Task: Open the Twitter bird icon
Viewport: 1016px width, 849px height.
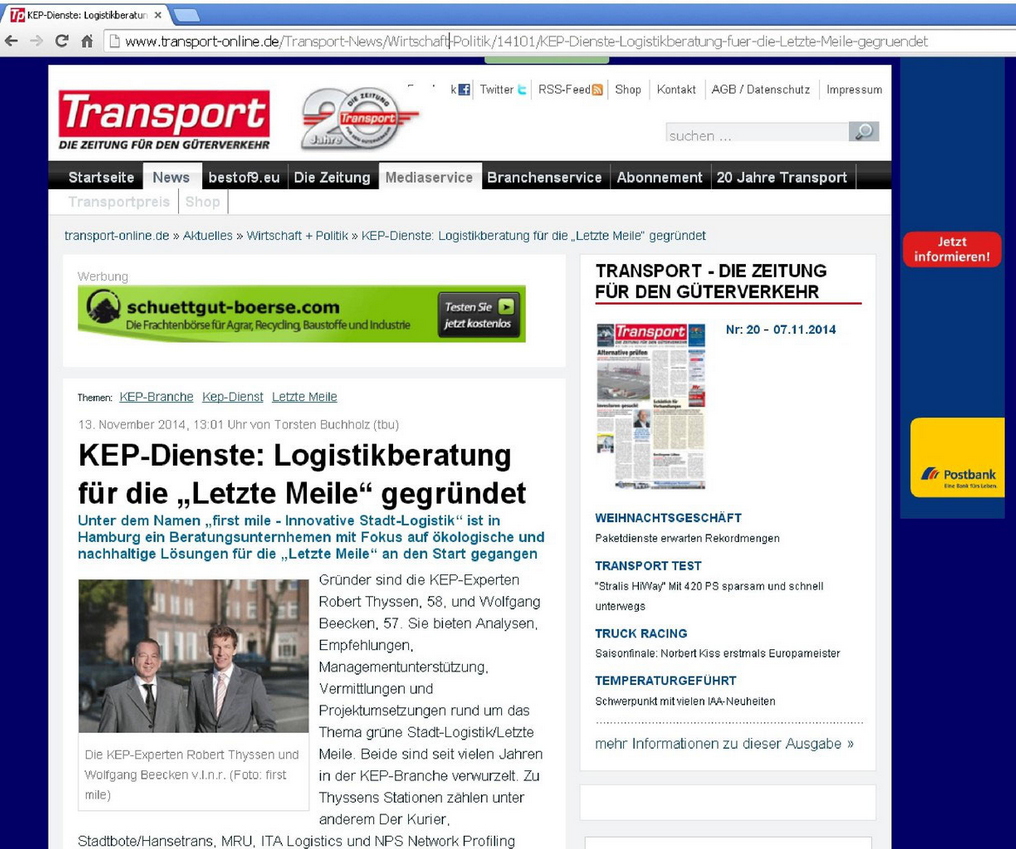Action: (522, 90)
